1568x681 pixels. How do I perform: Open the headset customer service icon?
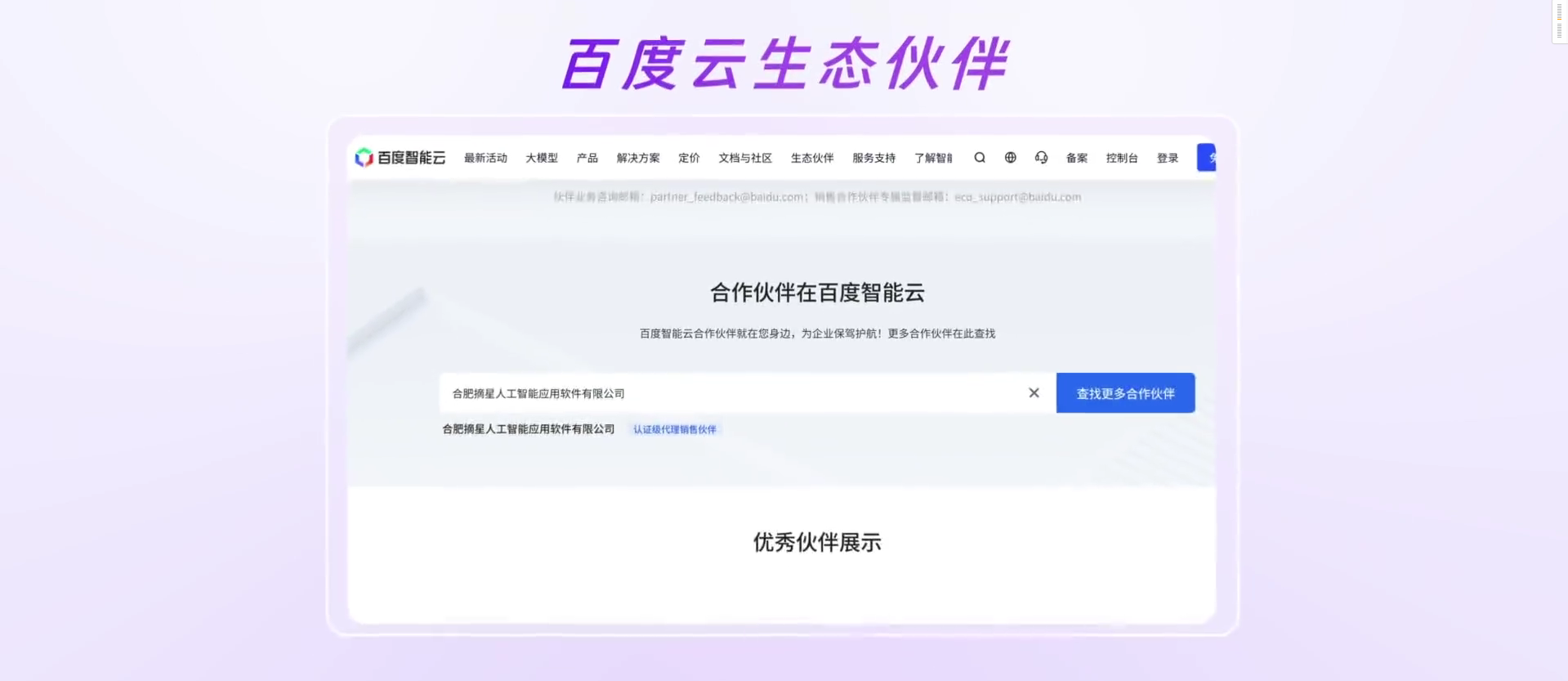(x=1041, y=158)
